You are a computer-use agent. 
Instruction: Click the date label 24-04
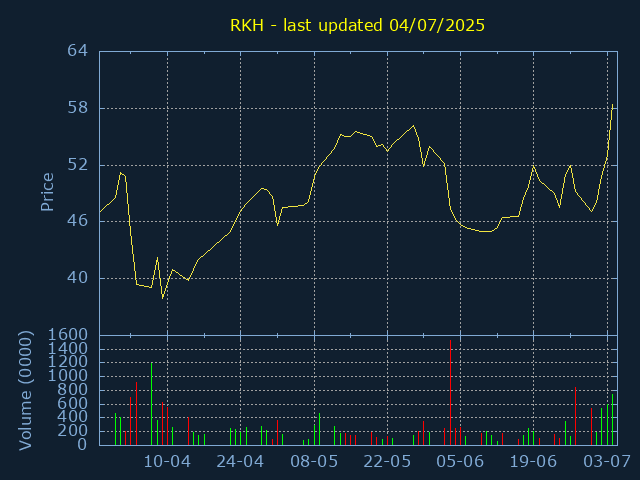[240, 462]
